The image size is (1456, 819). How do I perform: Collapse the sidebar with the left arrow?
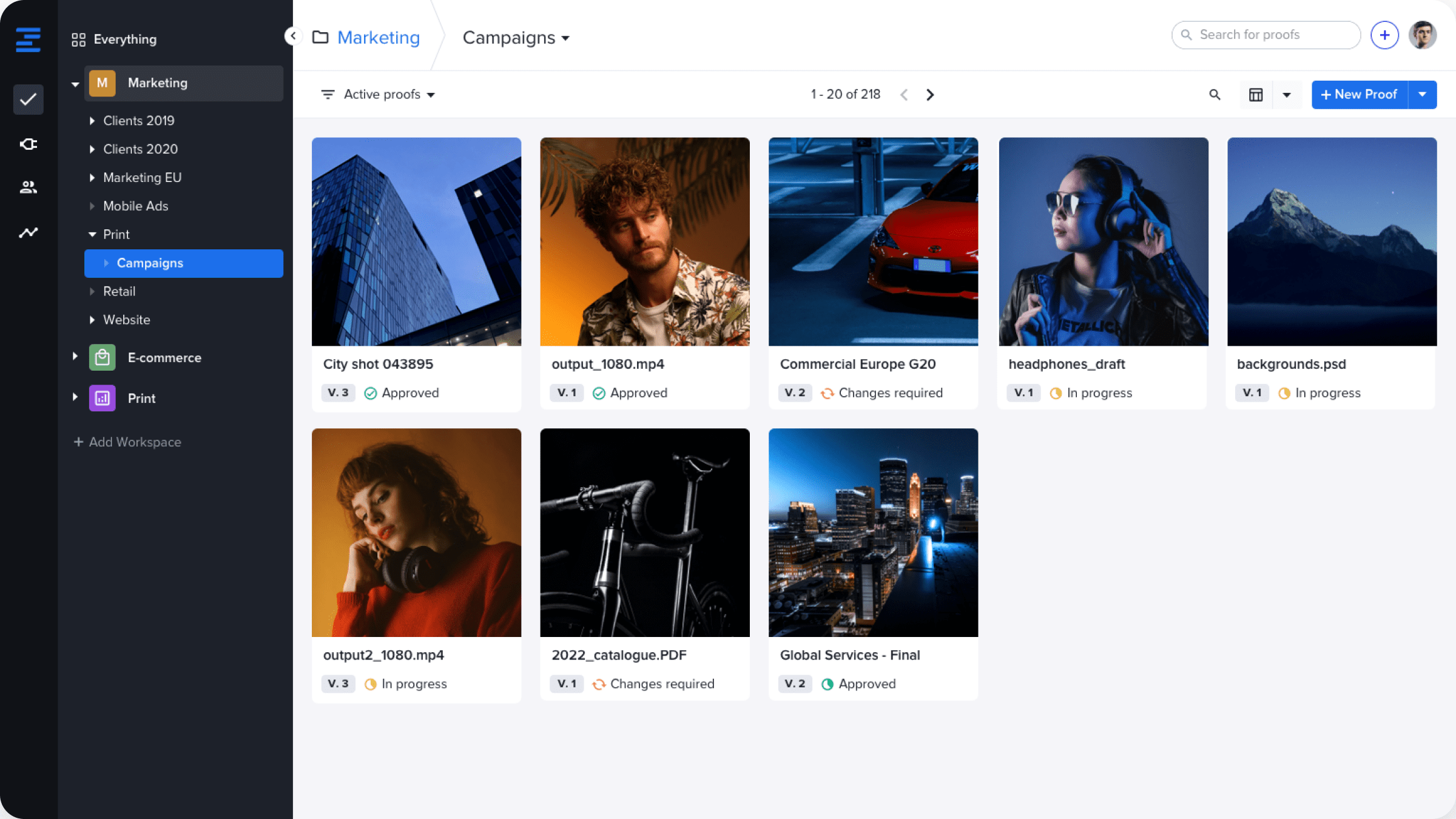click(294, 36)
